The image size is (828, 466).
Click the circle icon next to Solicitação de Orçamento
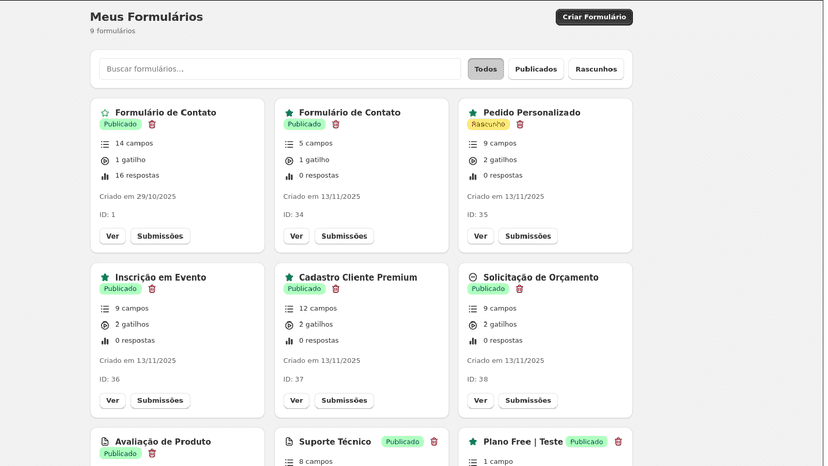coord(473,277)
